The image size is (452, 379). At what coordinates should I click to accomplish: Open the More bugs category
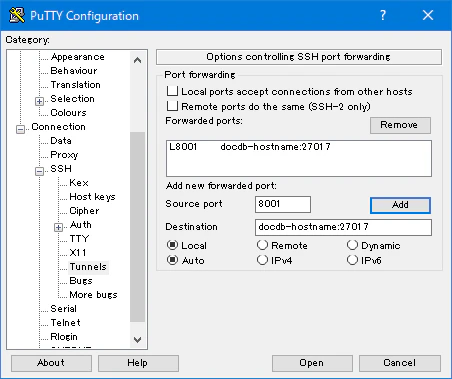coord(93,295)
